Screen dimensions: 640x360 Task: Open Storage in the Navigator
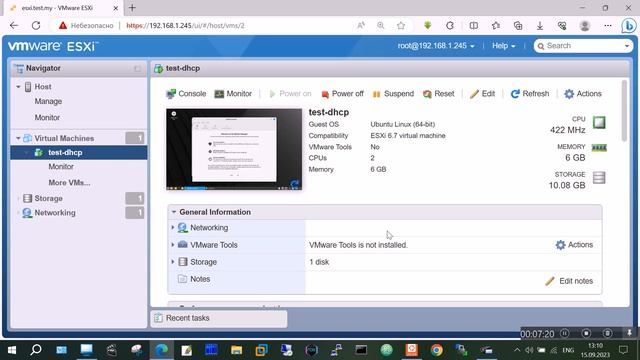48,198
